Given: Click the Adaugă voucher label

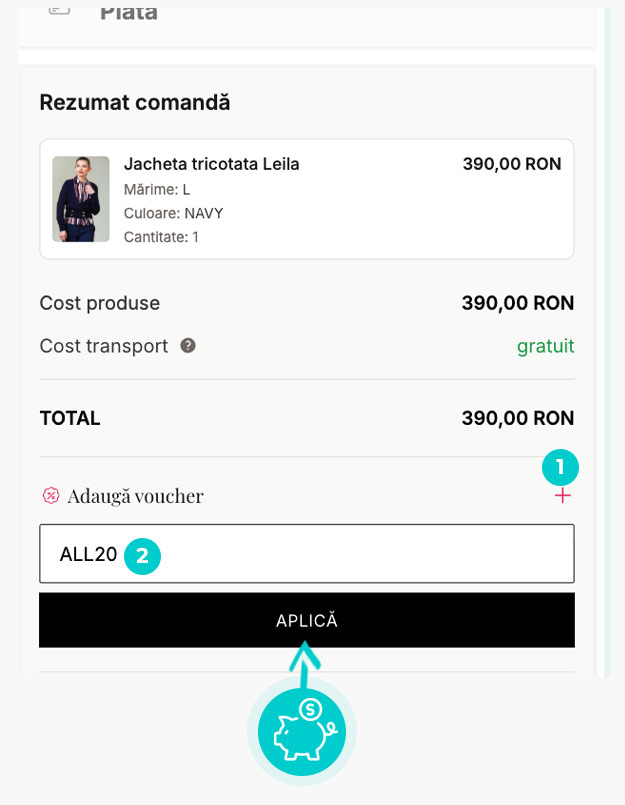Looking at the screenshot, I should 135,496.
